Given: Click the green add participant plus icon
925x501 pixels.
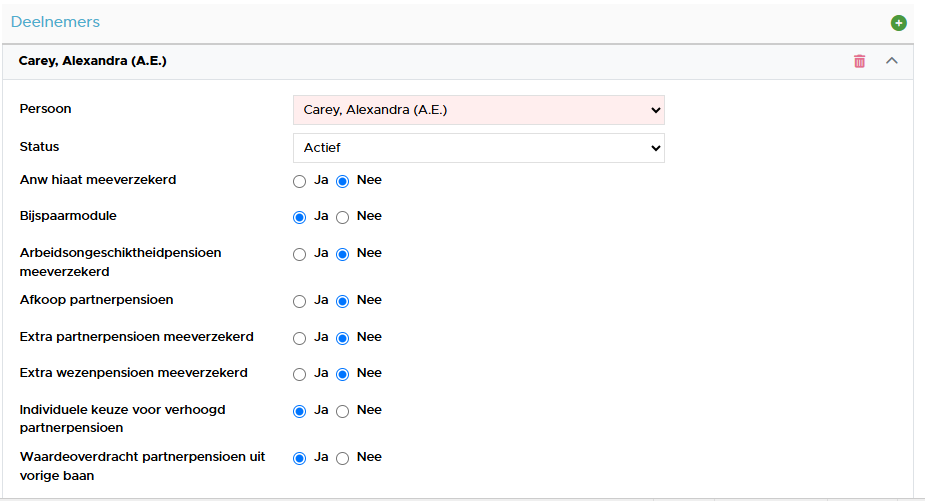Looking at the screenshot, I should (x=898, y=23).
